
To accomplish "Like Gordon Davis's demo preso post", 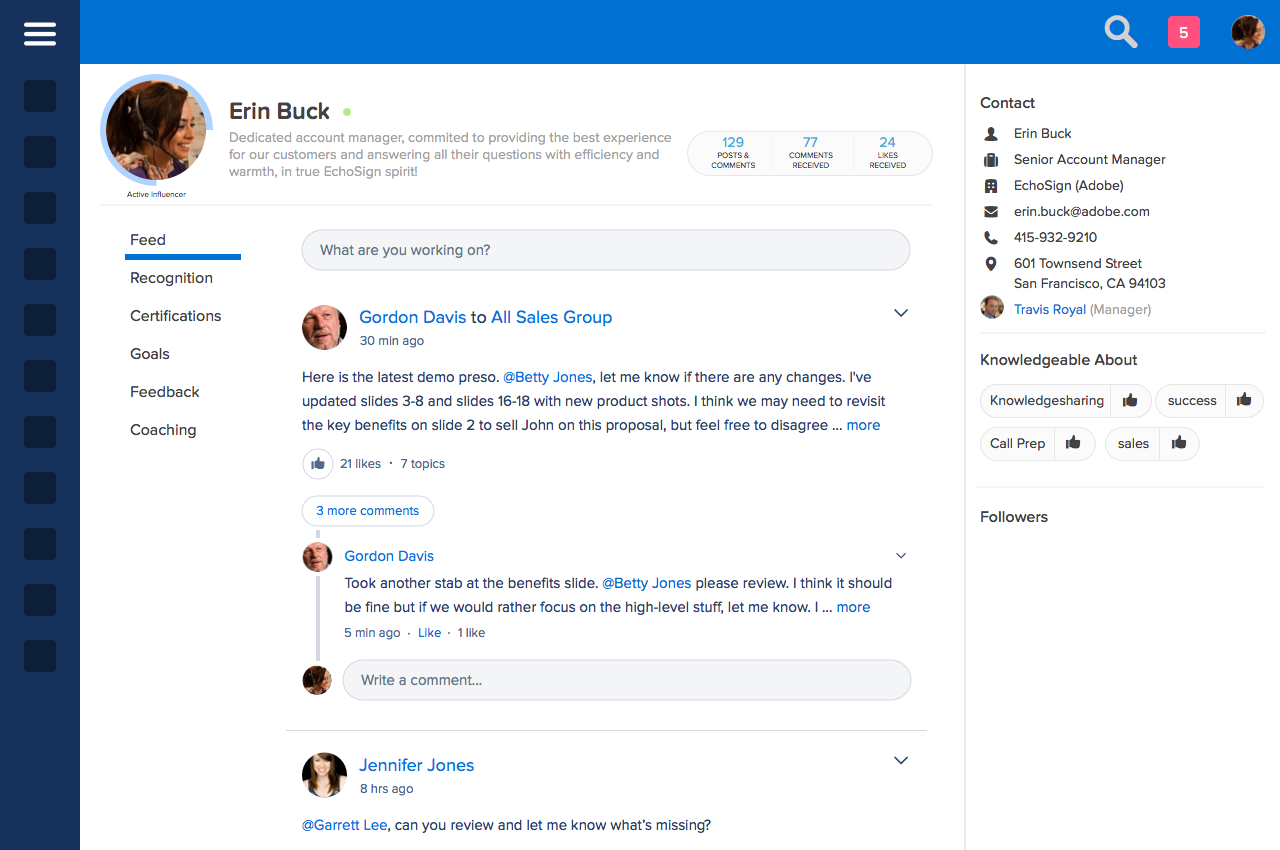I will 318,464.
